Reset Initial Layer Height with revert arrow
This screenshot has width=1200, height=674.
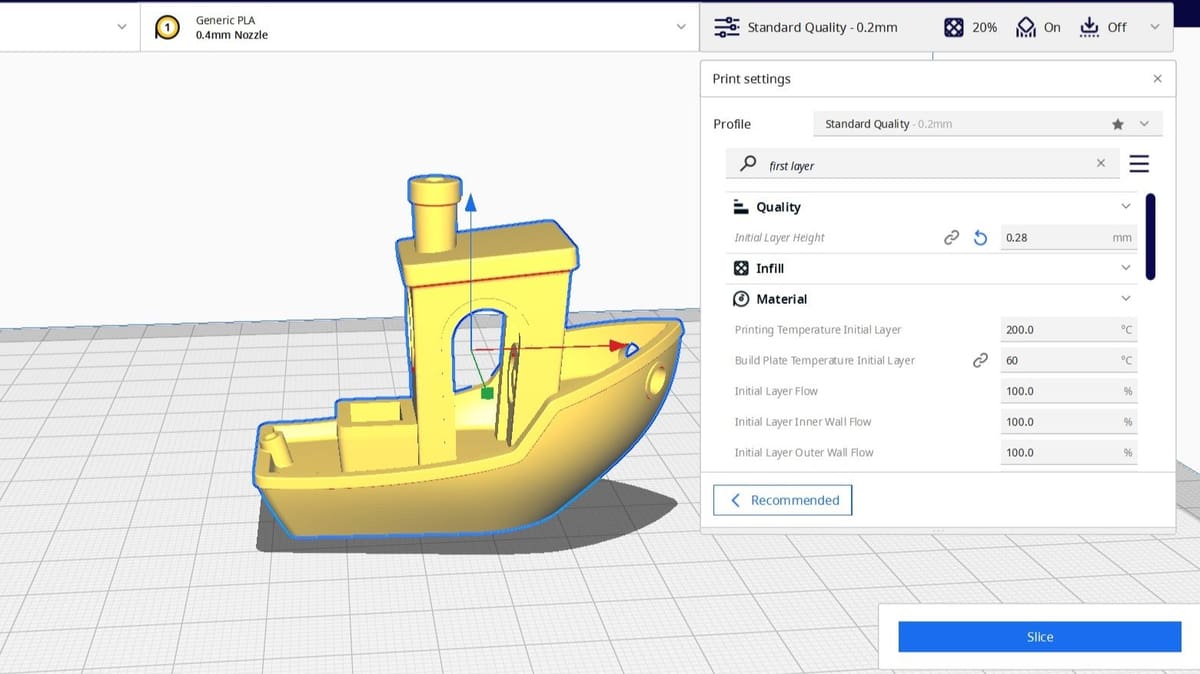tap(980, 238)
